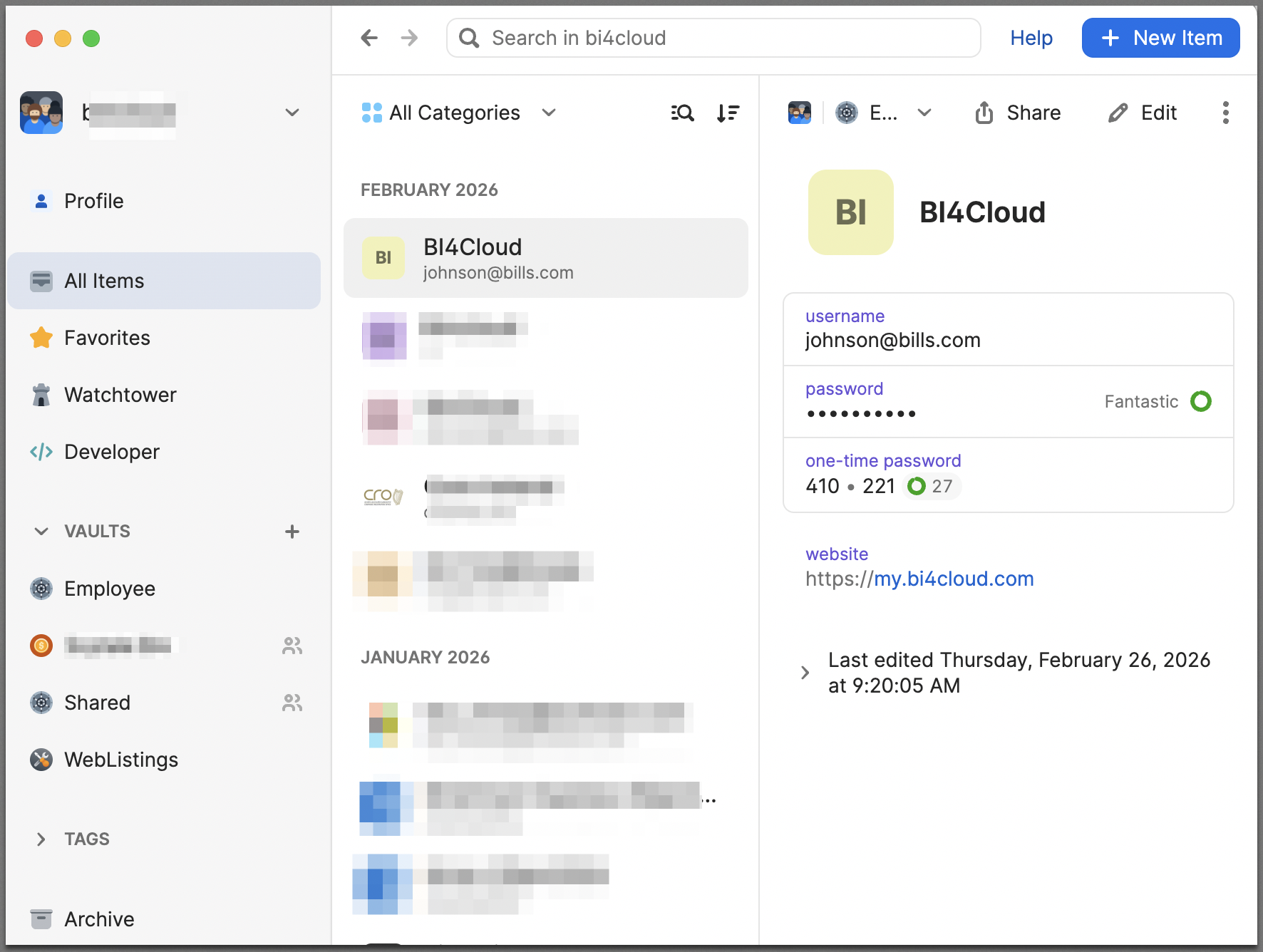Viewport: 1263px width, 952px height.
Task: Open the Help link
Action: (x=1031, y=38)
